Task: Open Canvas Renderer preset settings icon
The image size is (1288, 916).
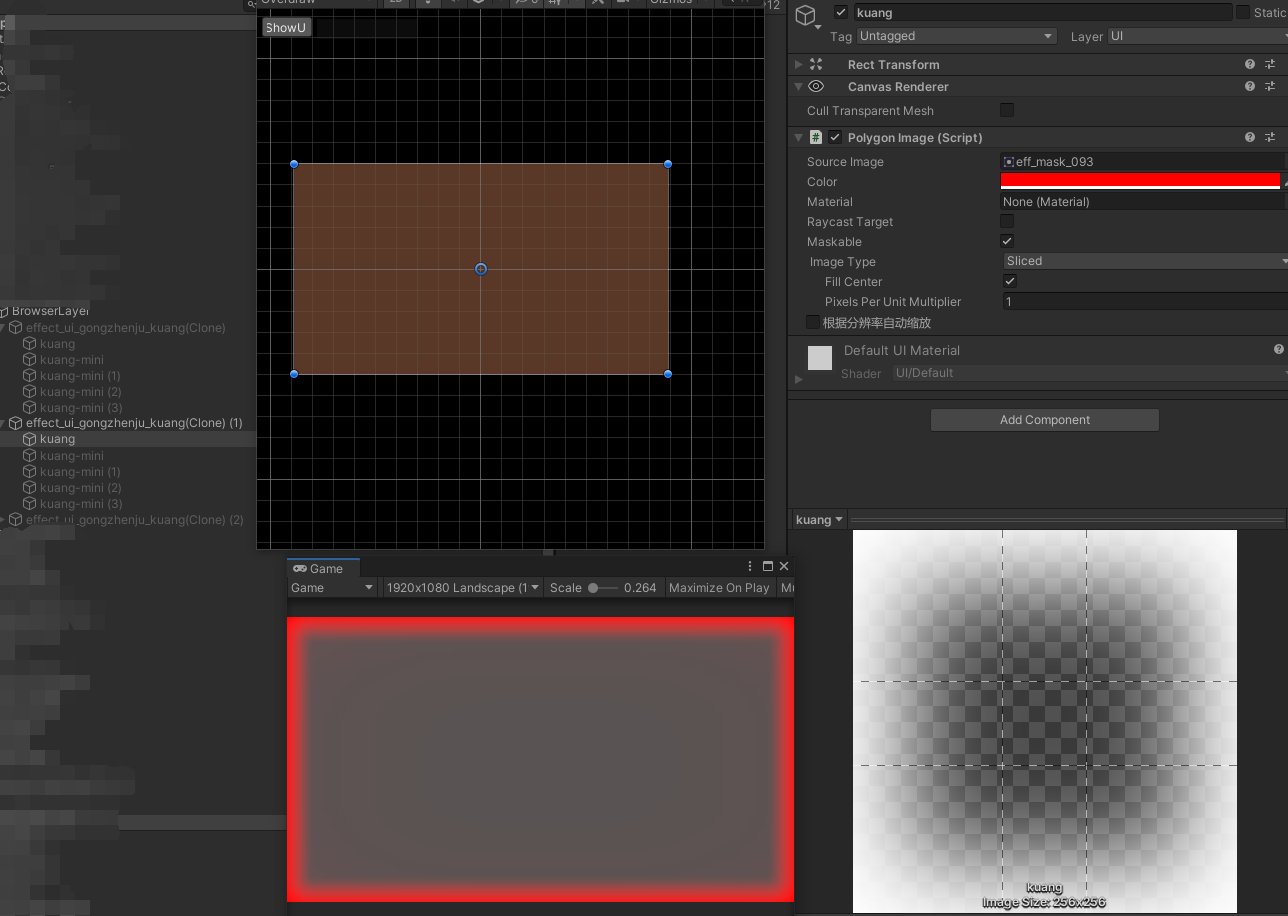Action: pyautogui.click(x=1270, y=87)
